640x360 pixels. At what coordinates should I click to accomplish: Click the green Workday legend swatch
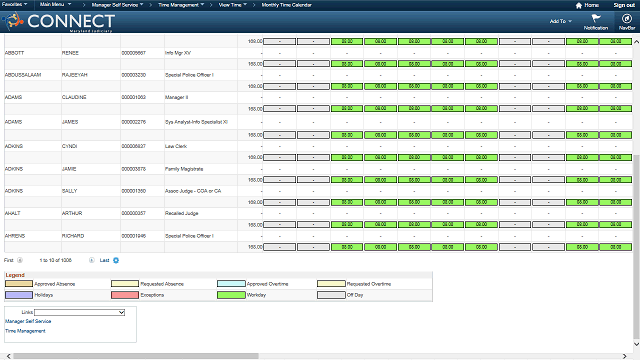coord(231,295)
